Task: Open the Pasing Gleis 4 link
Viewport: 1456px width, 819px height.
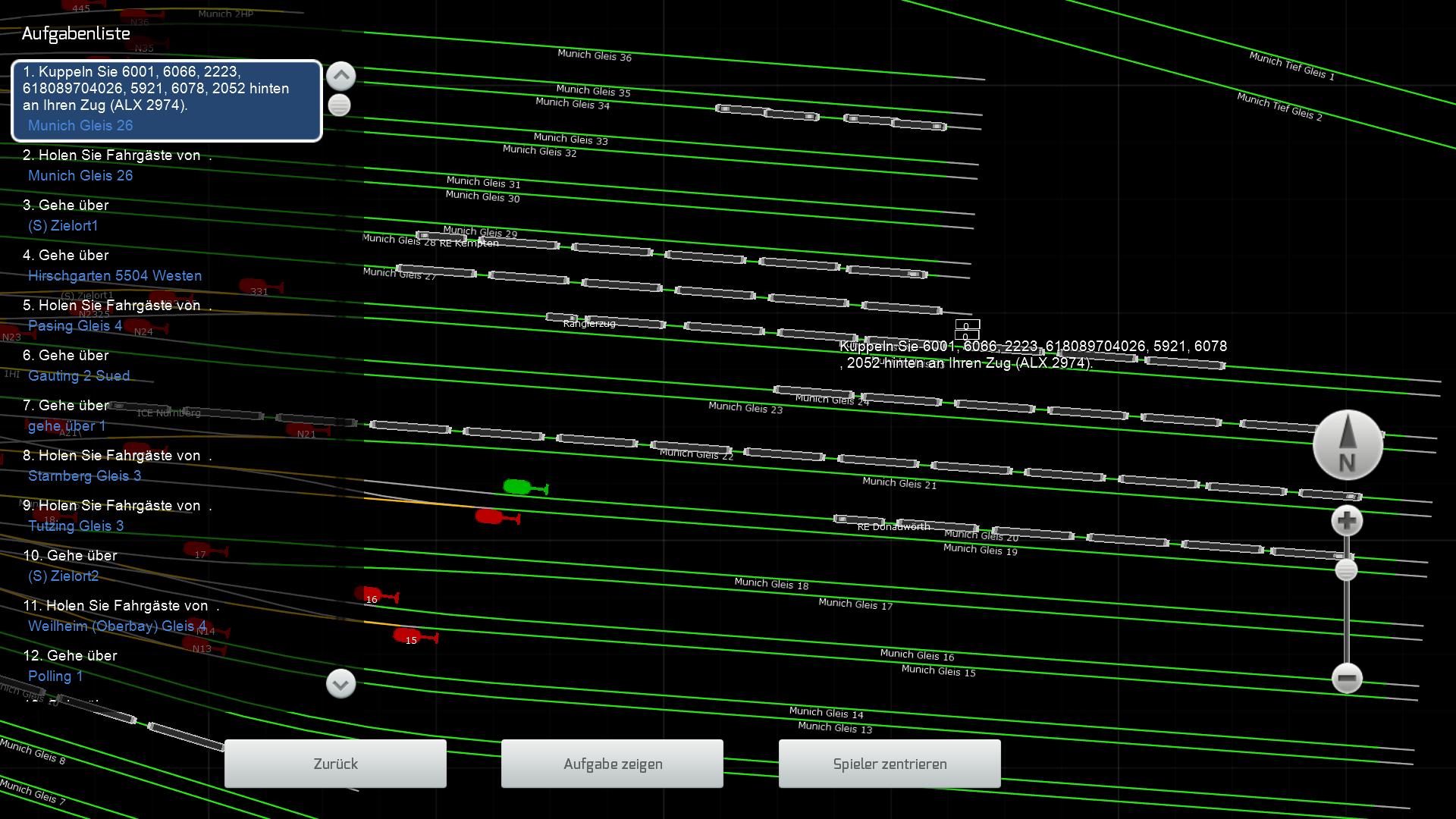Action: point(75,326)
